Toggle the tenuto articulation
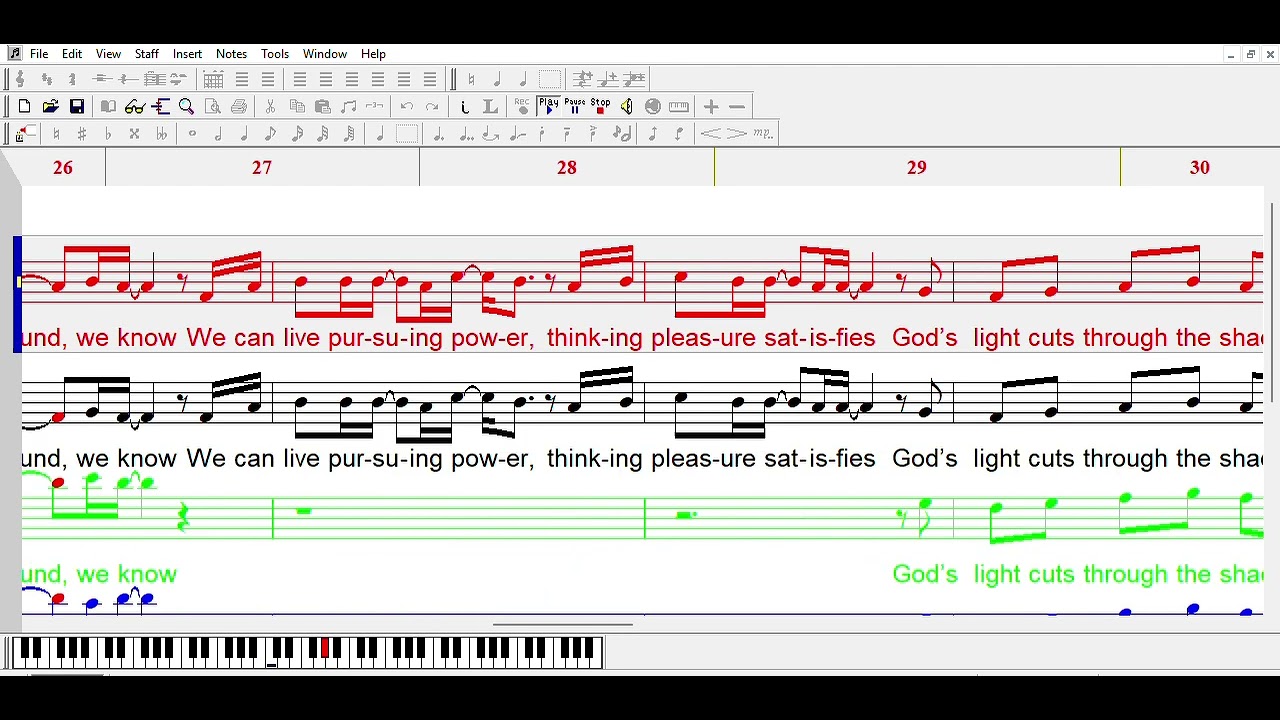This screenshot has height=720, width=1280. click(567, 134)
